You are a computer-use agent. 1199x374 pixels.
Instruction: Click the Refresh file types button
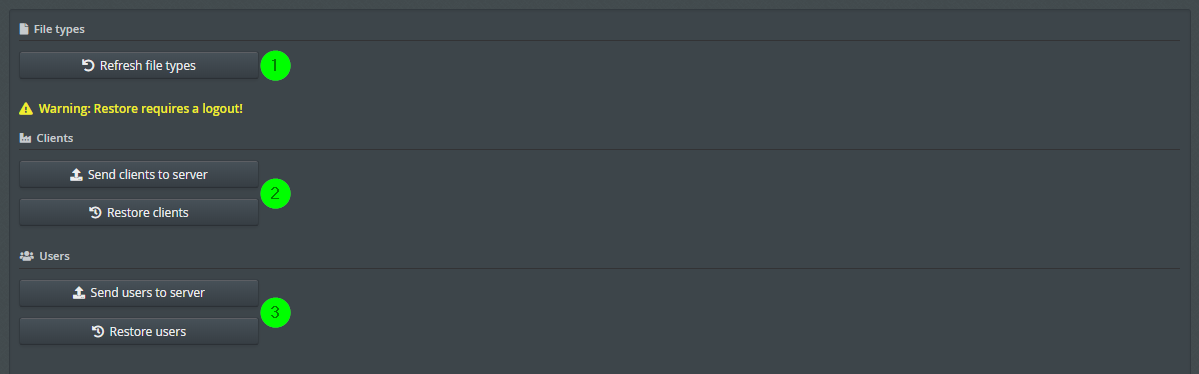(138, 66)
